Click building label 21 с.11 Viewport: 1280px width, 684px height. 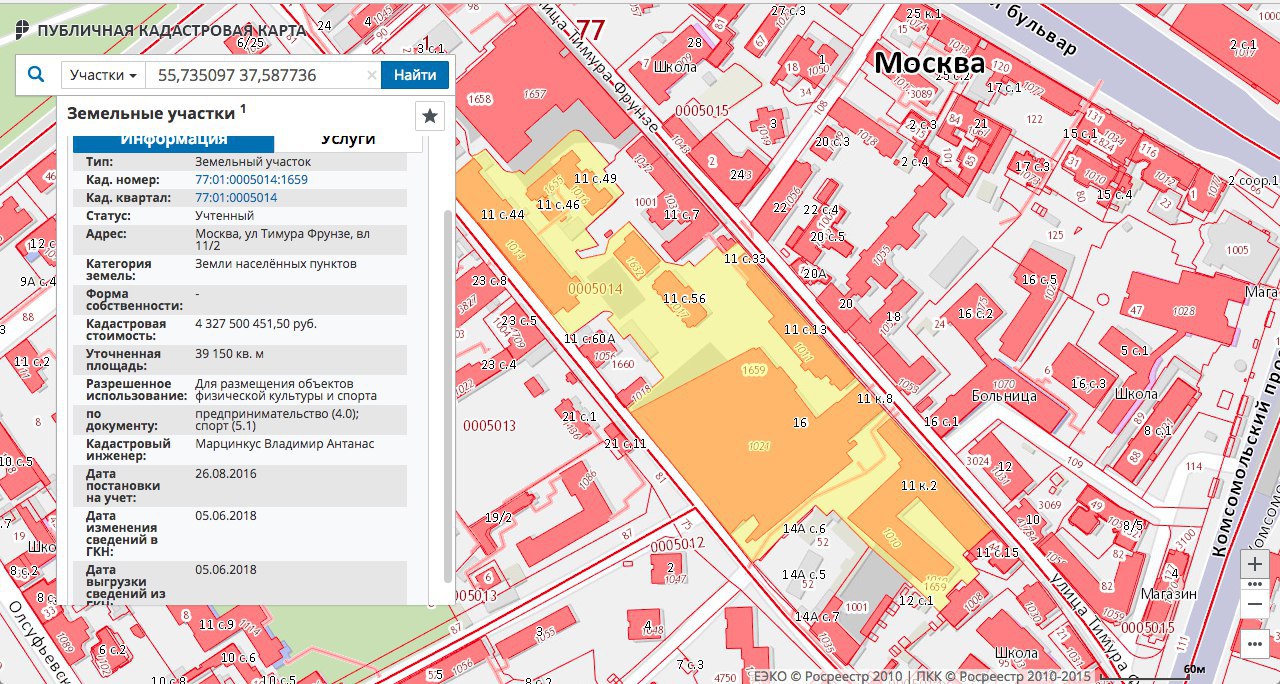(626, 443)
